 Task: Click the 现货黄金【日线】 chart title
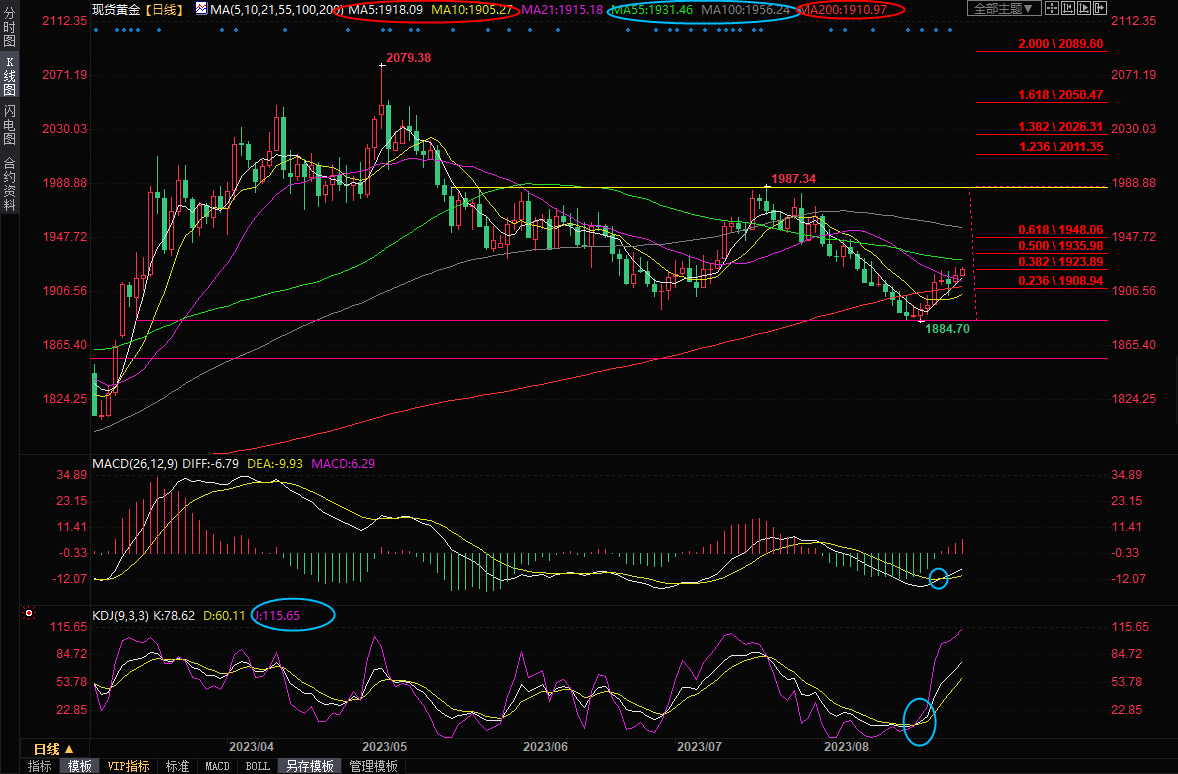(136, 9)
